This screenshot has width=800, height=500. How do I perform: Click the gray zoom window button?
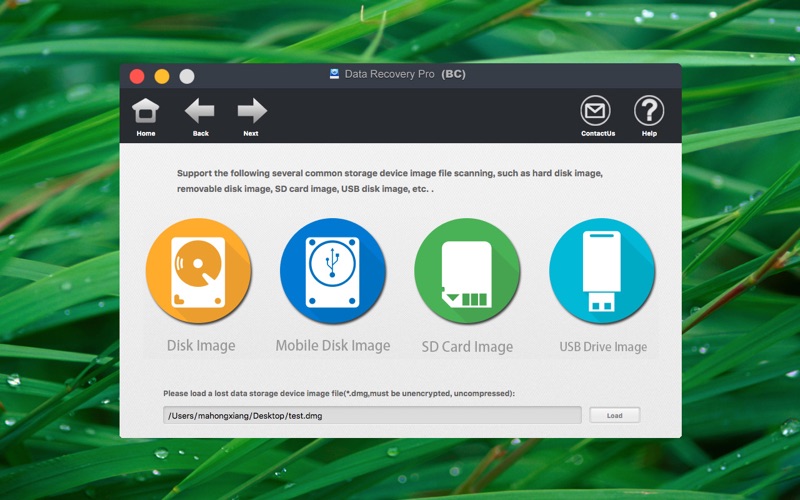[x=187, y=77]
